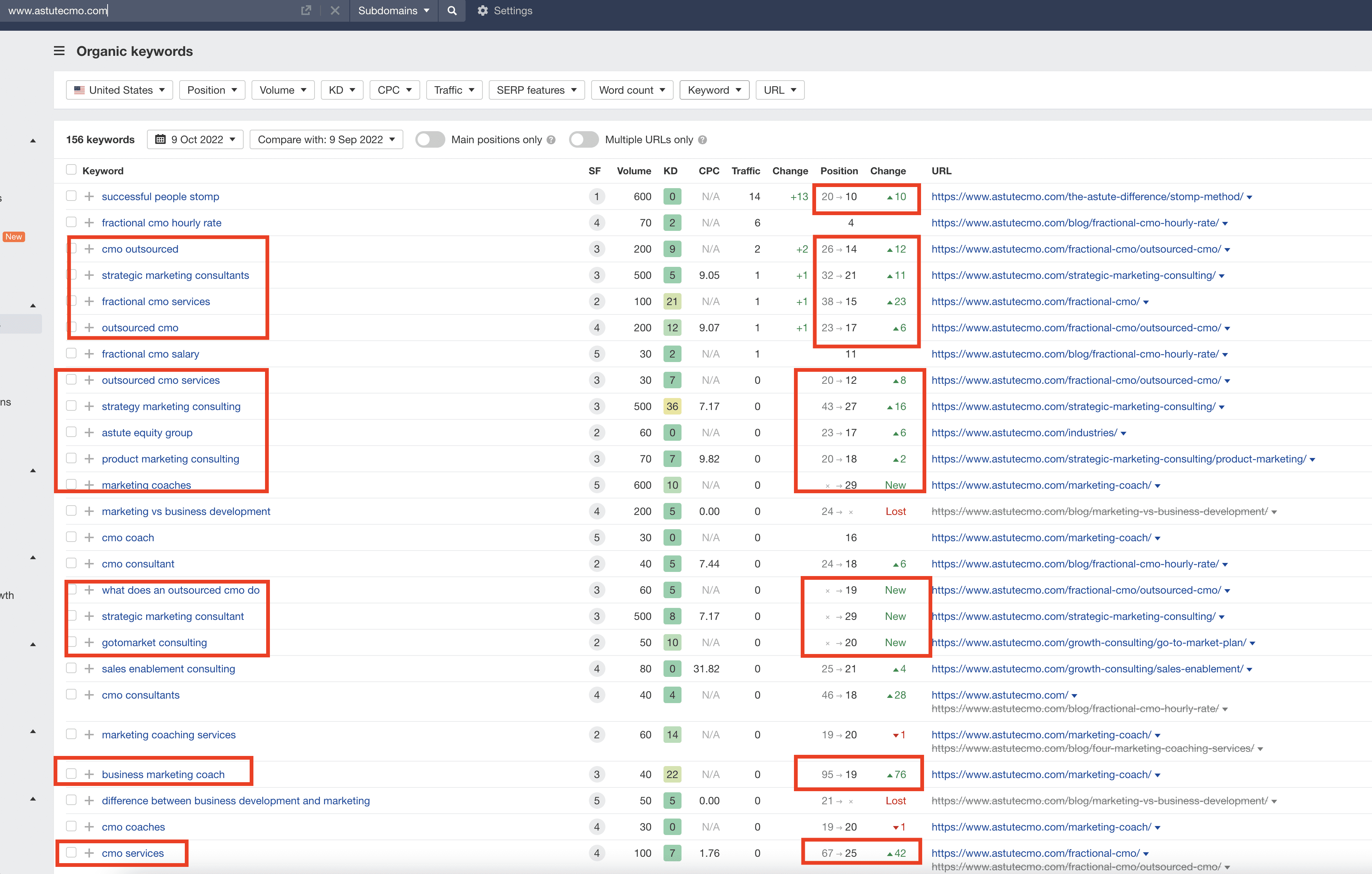The image size is (1372, 874).
Task: Open the 9 Oct 2022 date picker
Action: [195, 139]
